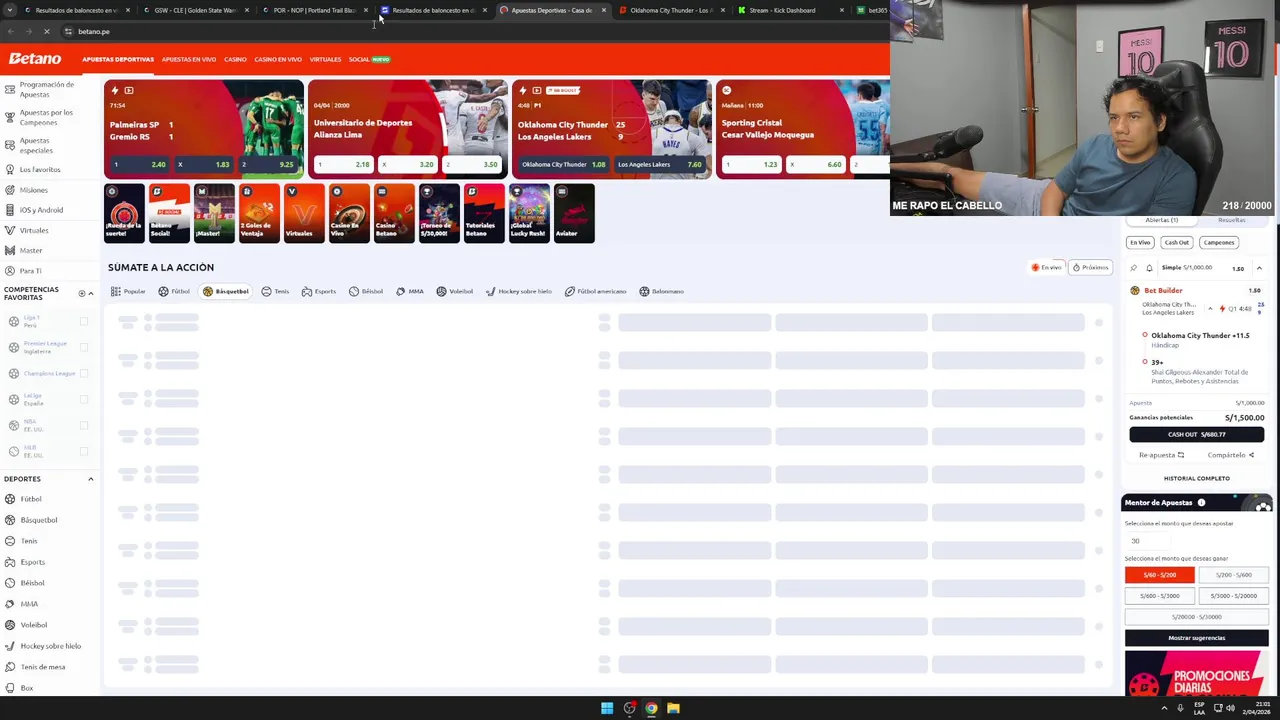Open ¡Rueda de la suerte! thumbnail
The height and width of the screenshot is (720, 1280).
124,213
